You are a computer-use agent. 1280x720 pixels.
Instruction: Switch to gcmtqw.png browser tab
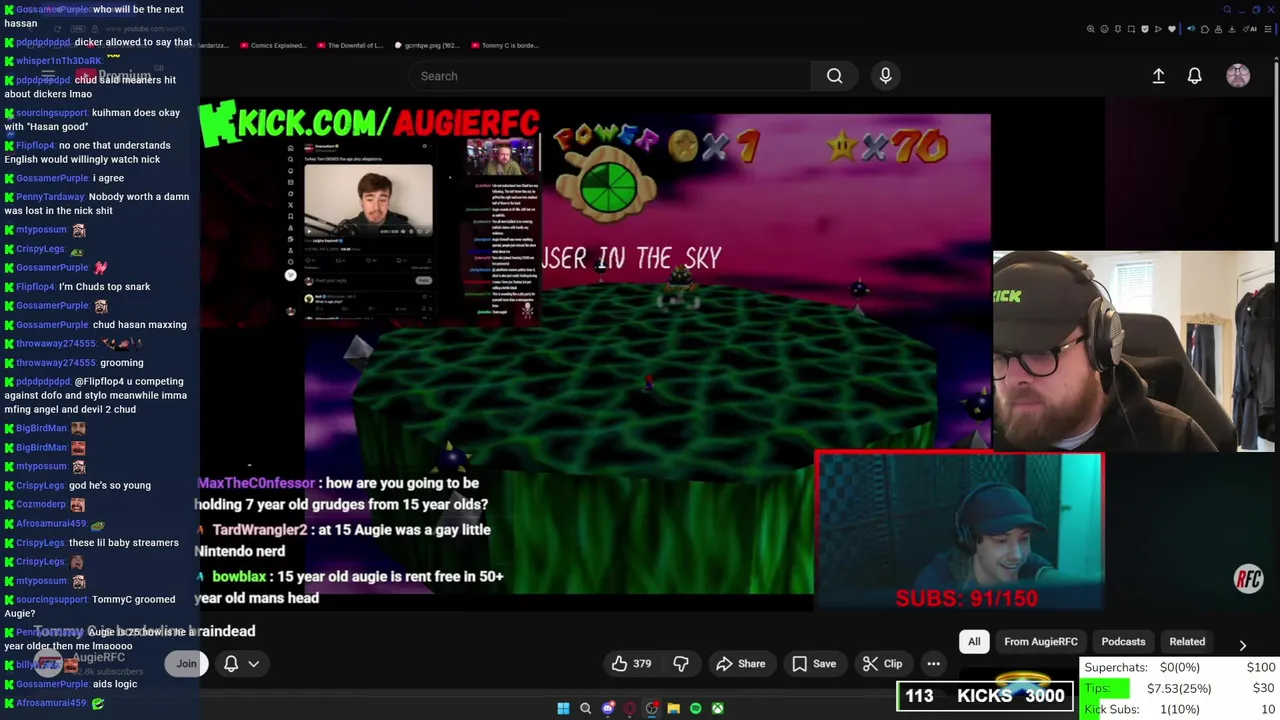point(426,45)
